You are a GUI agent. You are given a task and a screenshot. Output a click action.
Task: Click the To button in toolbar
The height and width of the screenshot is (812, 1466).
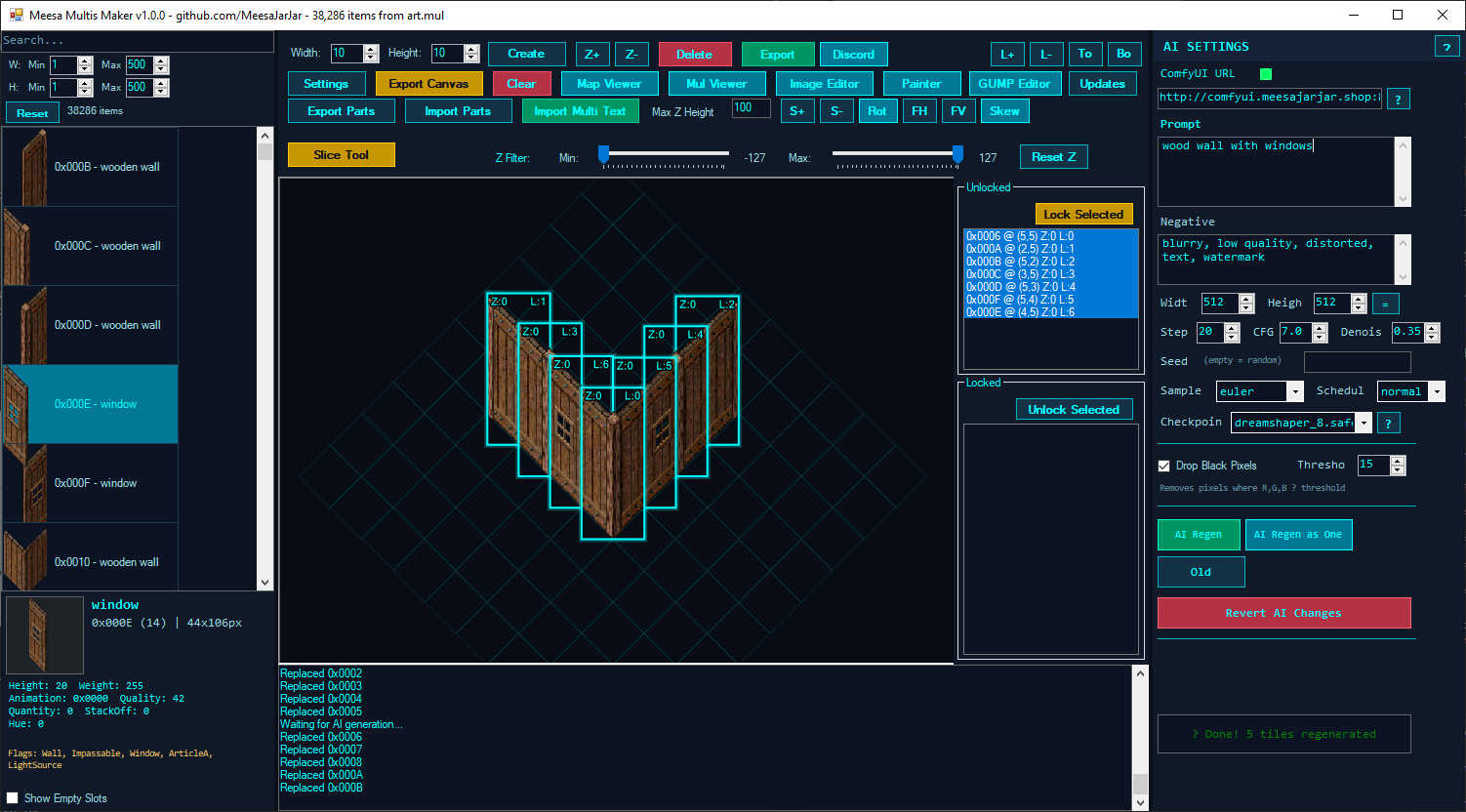click(1085, 55)
